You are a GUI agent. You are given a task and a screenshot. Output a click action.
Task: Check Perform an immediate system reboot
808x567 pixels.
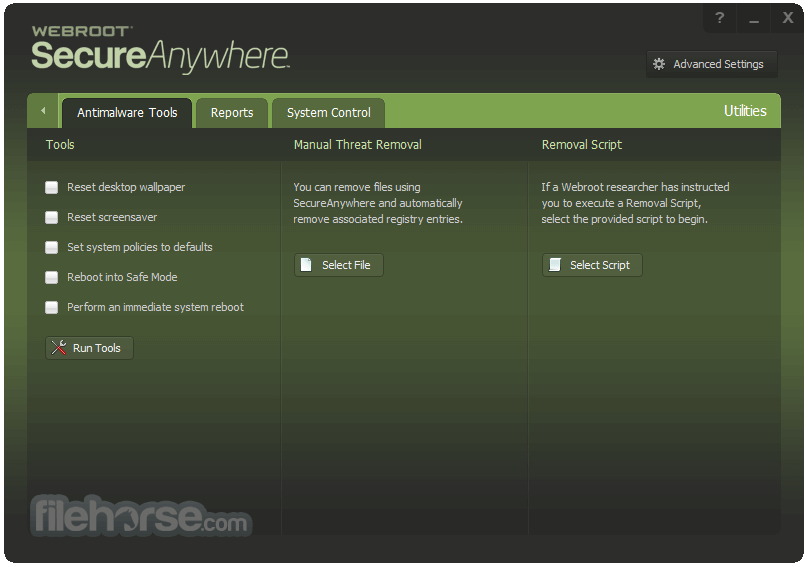[52, 307]
